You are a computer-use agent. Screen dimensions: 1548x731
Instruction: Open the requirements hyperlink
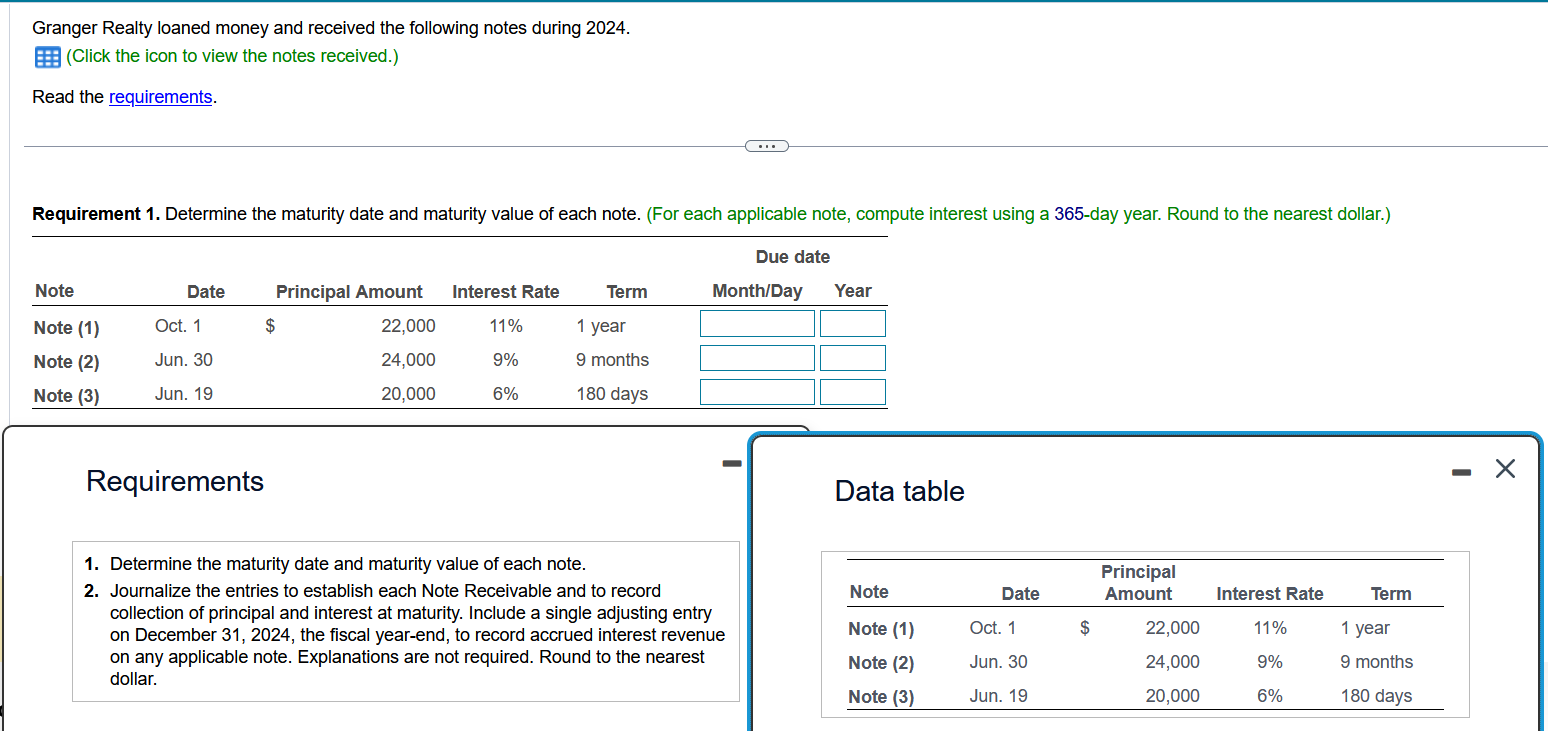(x=160, y=97)
